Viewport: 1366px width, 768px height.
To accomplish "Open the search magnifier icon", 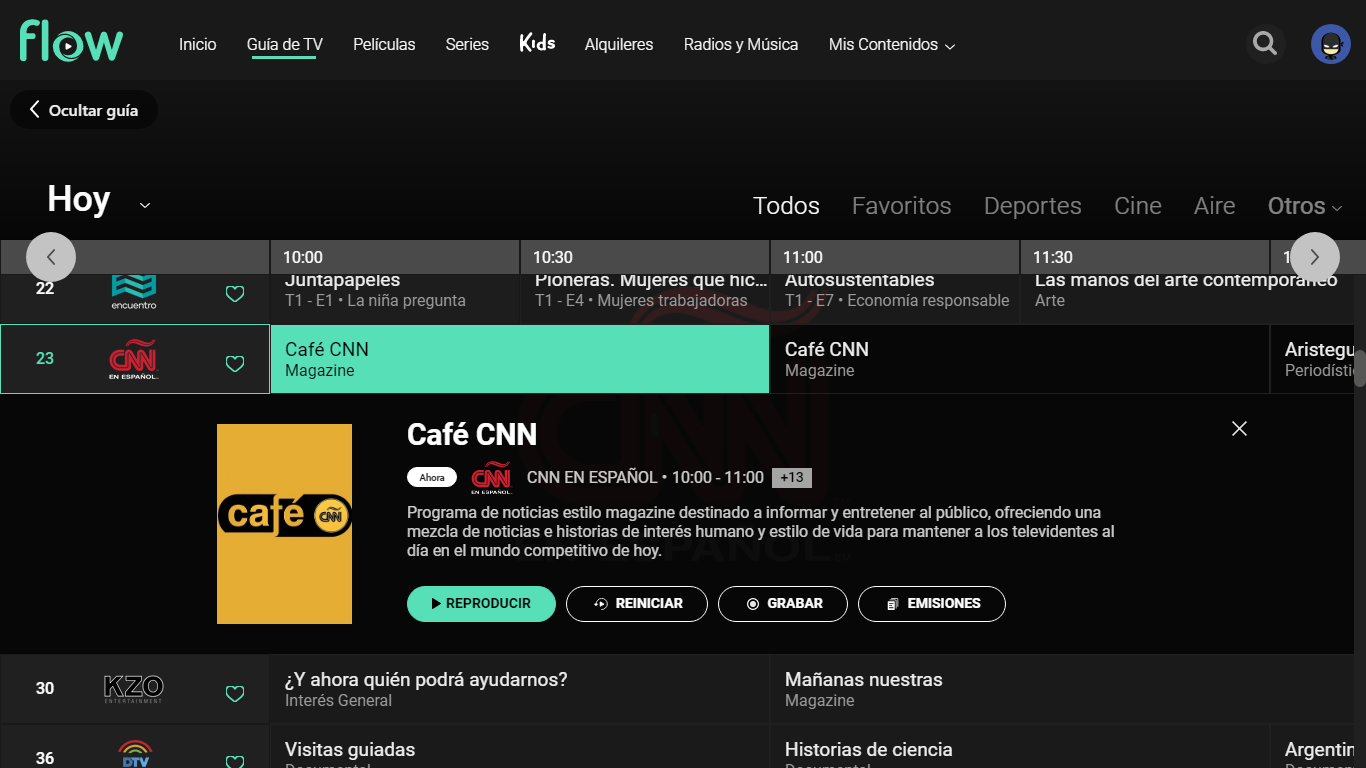I will [1266, 44].
